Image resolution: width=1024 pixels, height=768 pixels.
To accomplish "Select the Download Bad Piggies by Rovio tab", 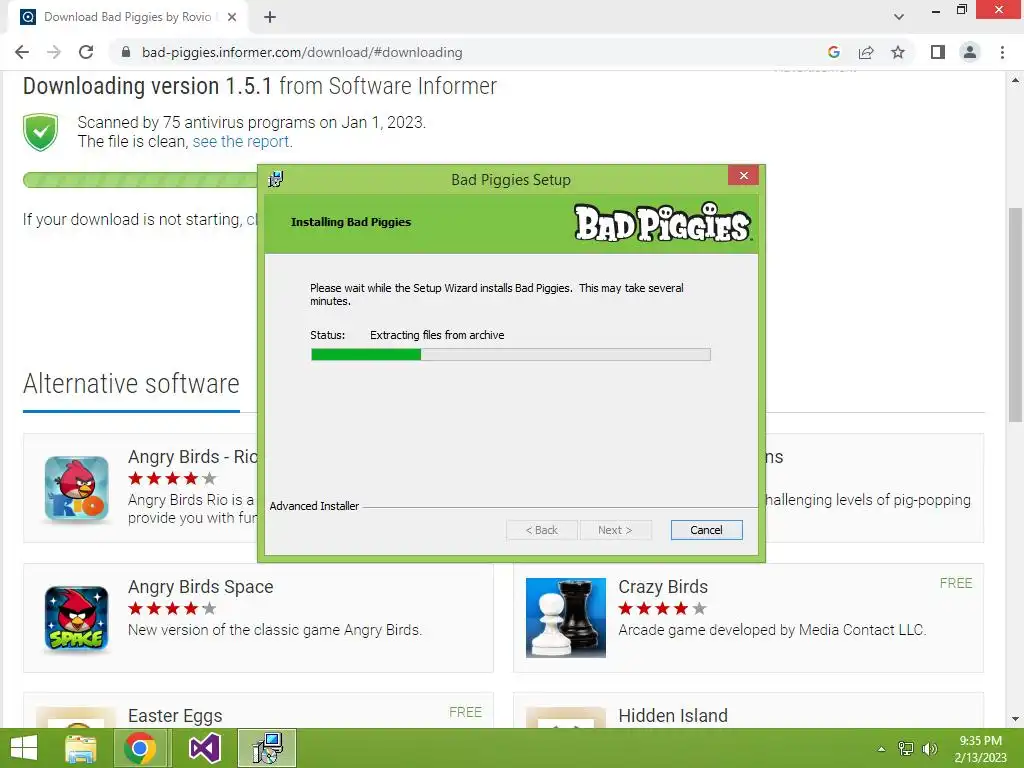I will [x=127, y=17].
